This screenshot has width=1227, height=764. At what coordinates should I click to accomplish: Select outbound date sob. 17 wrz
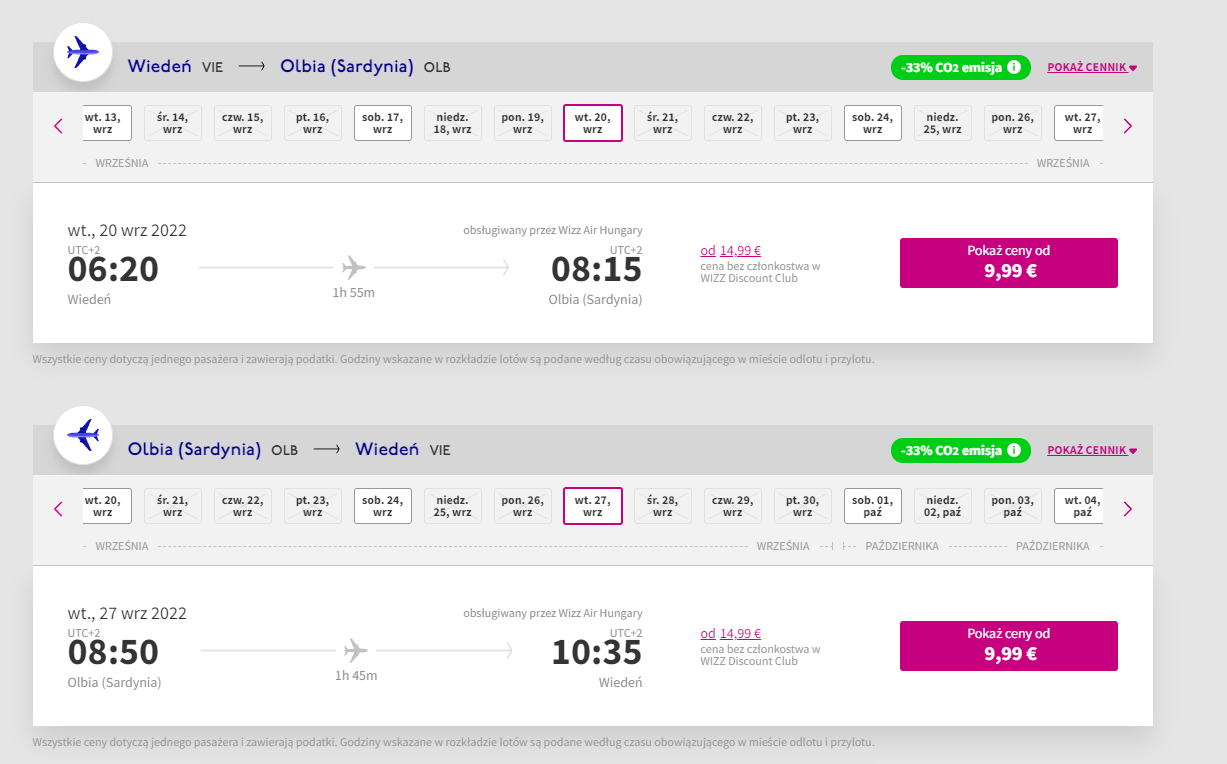tap(383, 123)
